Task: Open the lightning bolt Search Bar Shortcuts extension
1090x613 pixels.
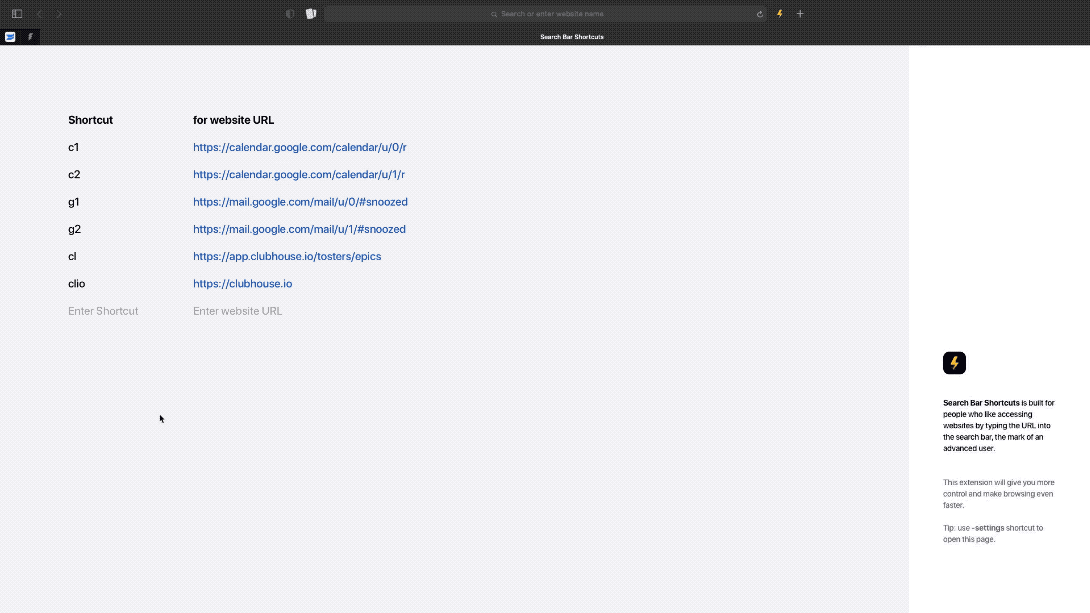Action: pyautogui.click(x=780, y=14)
